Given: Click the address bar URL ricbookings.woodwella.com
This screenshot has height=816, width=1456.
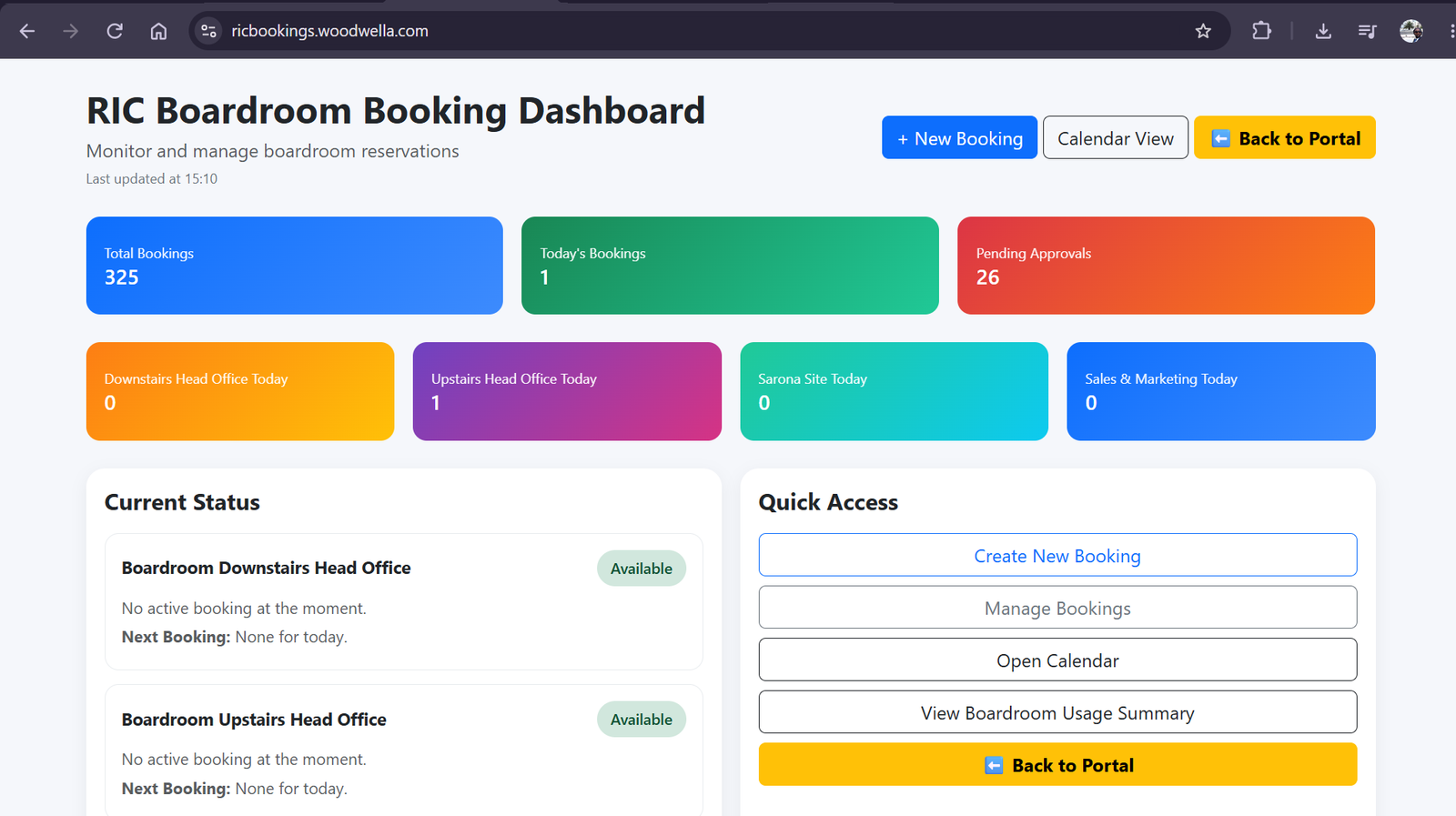Looking at the screenshot, I should 329,31.
